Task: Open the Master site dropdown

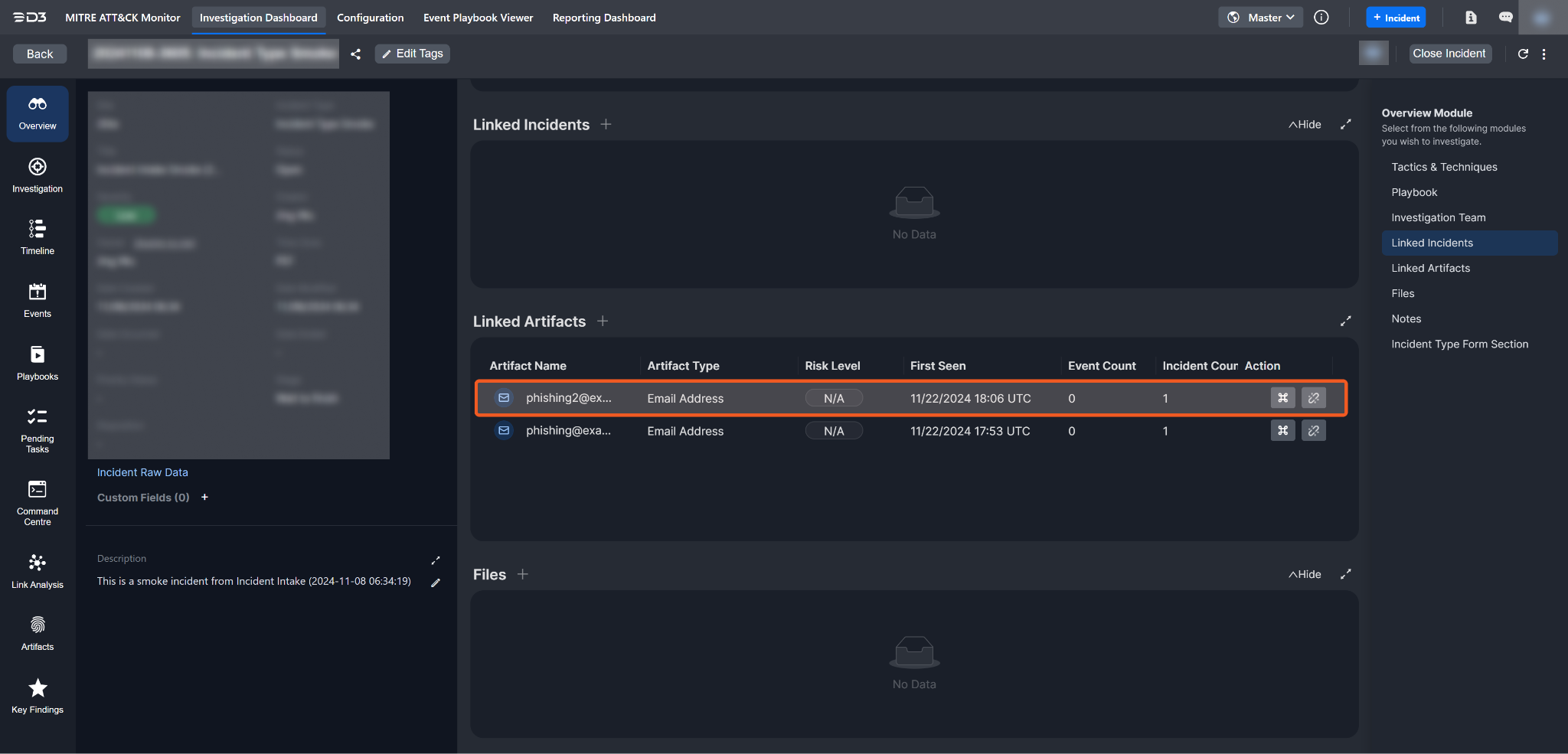Action: click(x=1260, y=18)
